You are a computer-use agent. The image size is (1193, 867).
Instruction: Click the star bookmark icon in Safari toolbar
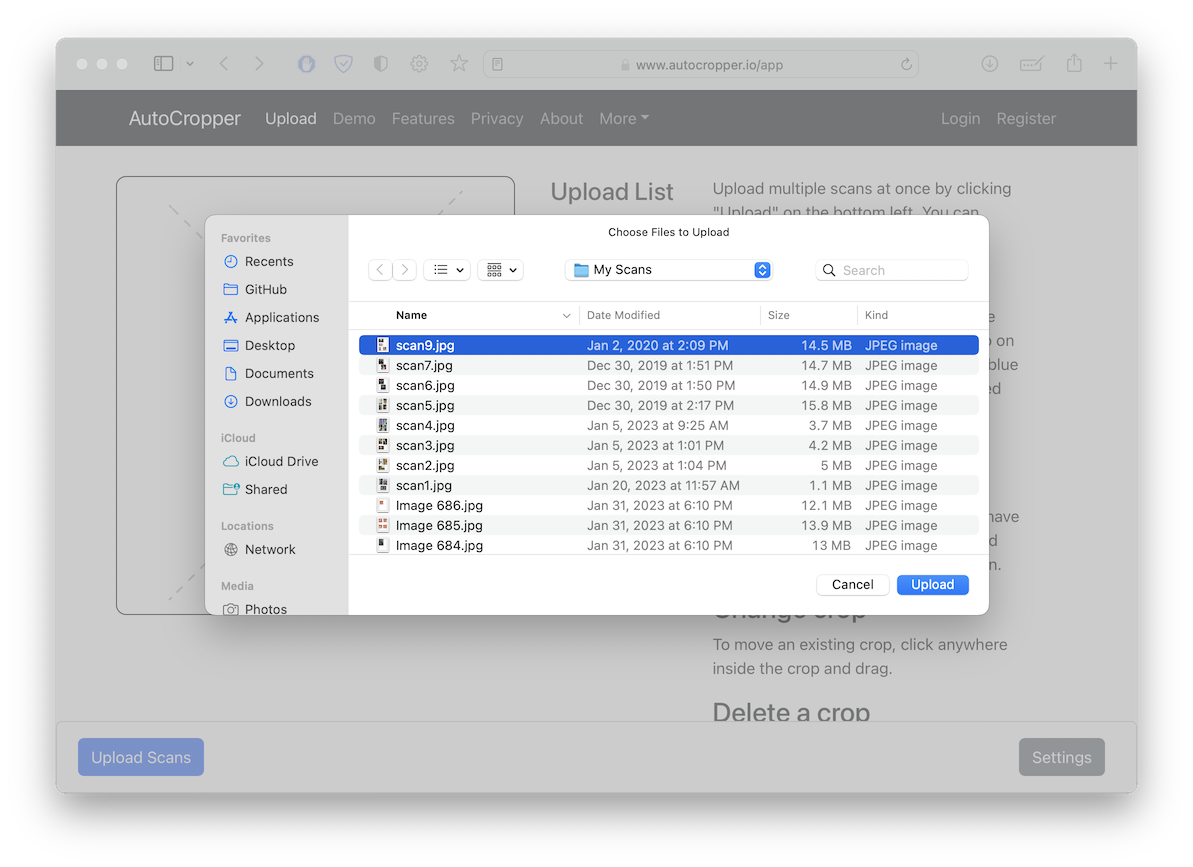[459, 64]
